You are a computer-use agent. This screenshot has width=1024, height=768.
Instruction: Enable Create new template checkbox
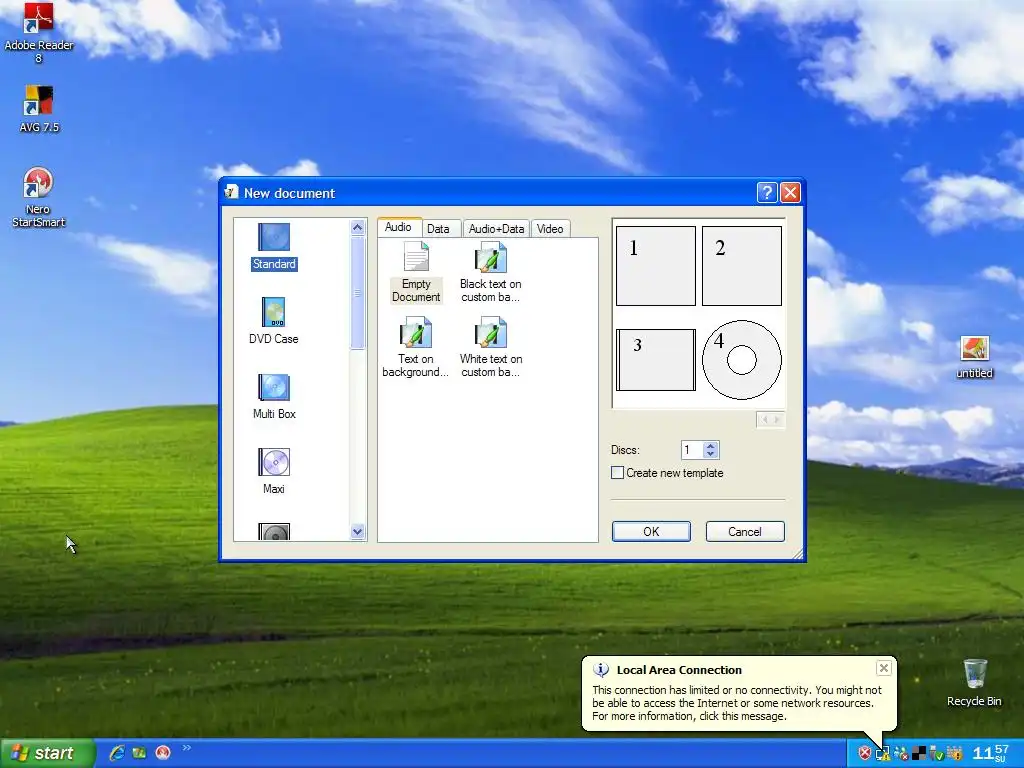click(617, 473)
